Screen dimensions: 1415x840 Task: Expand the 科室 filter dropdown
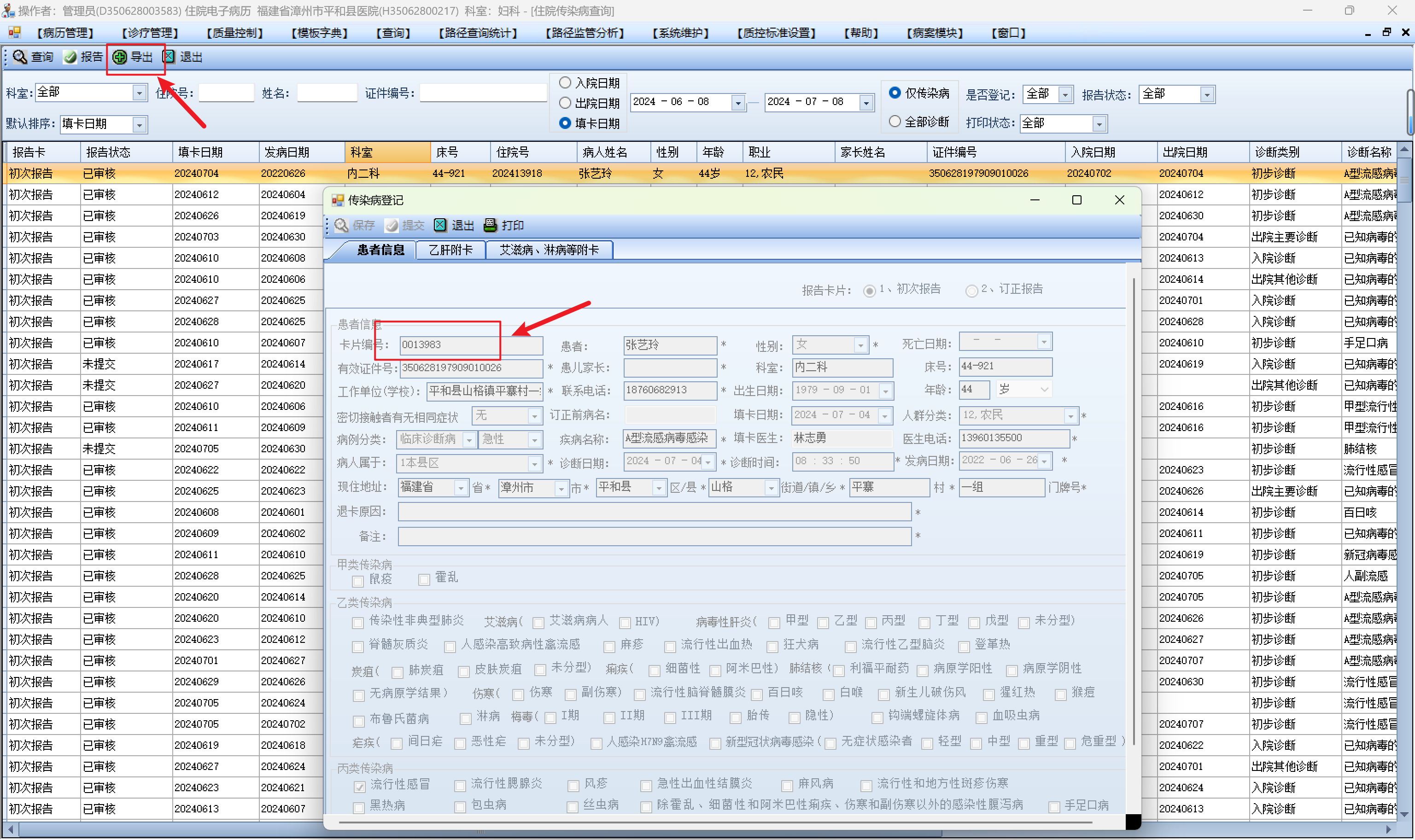139,93
